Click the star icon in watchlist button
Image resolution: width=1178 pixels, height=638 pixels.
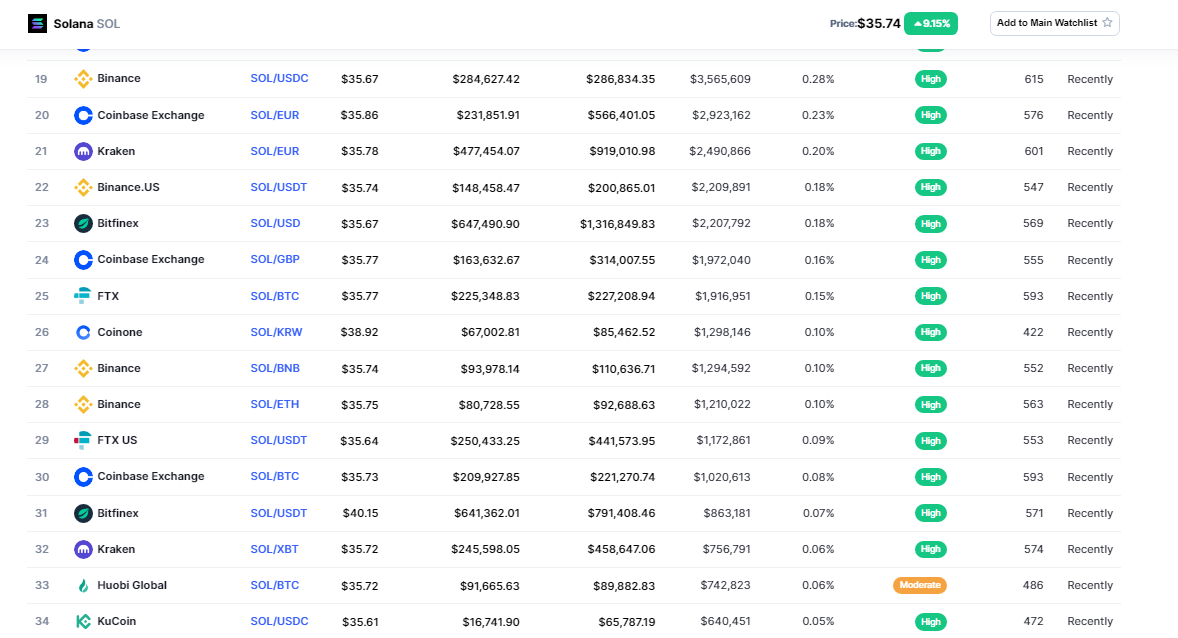coord(1107,23)
